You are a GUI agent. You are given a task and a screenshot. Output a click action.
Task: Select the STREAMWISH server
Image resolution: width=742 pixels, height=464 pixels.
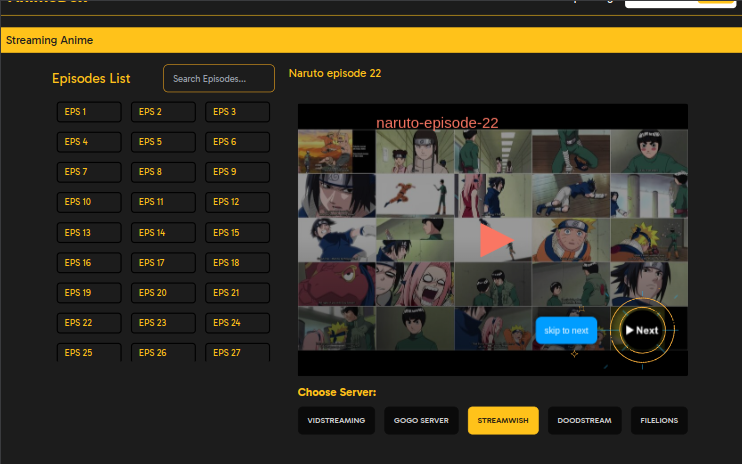coord(503,420)
